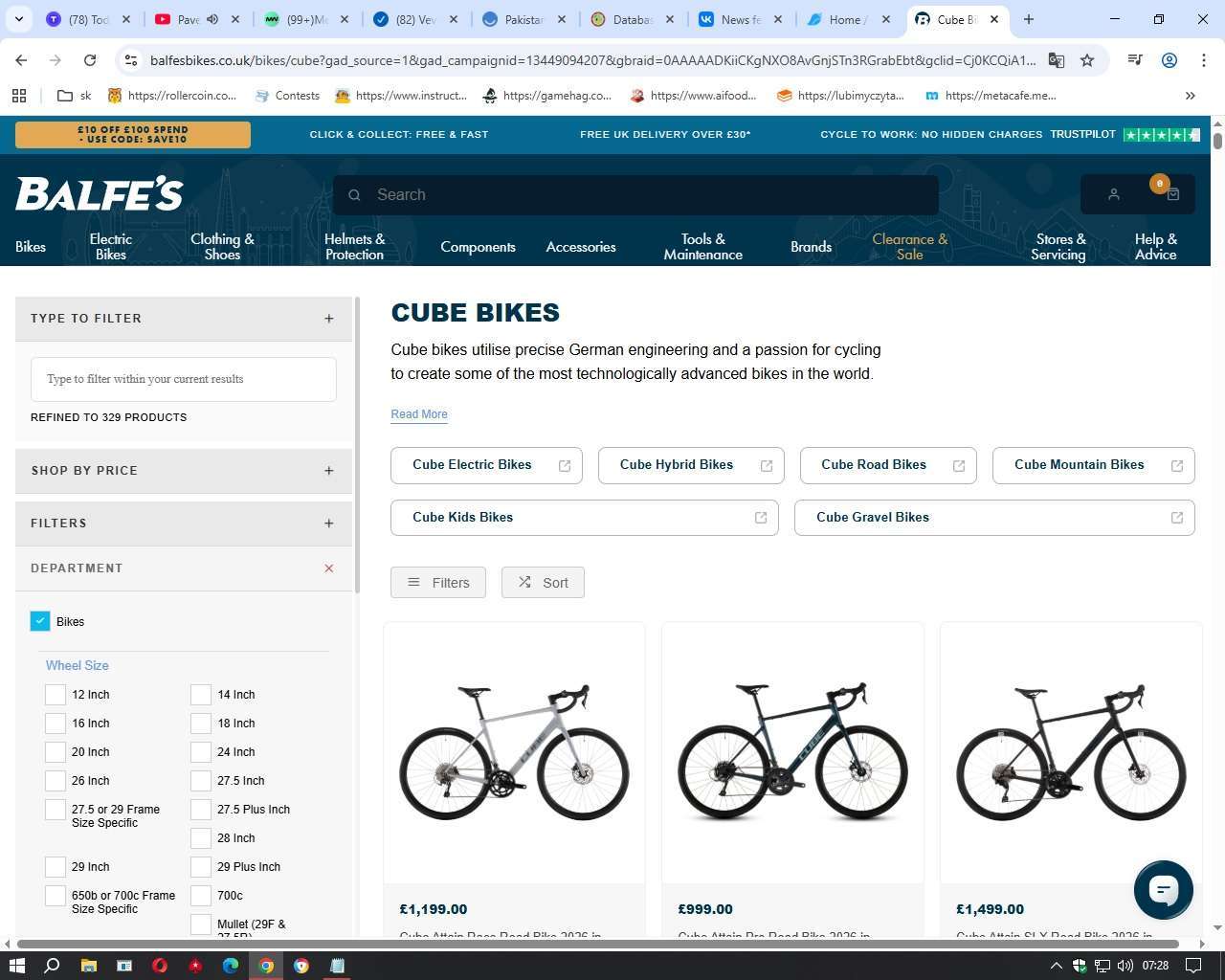Image resolution: width=1225 pixels, height=980 pixels.
Task: Tick the 12 Inch wheel size checkbox
Action: click(x=56, y=695)
